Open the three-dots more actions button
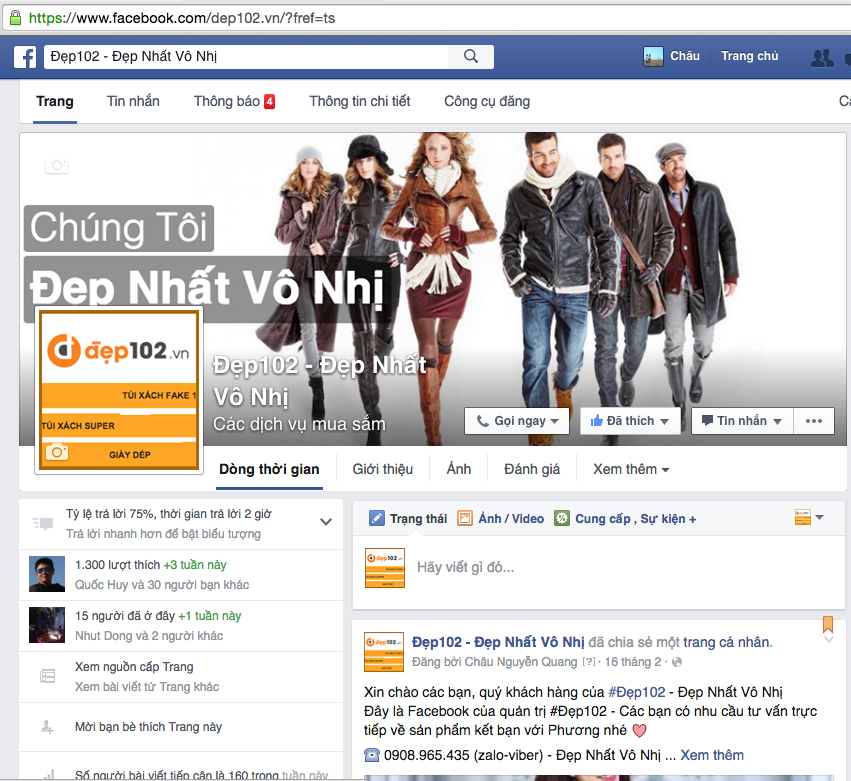The width and height of the screenshot is (851, 781). coord(814,421)
